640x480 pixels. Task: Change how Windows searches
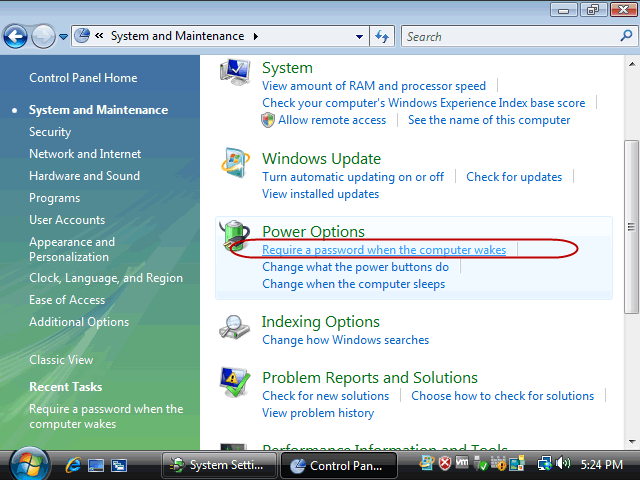(345, 340)
